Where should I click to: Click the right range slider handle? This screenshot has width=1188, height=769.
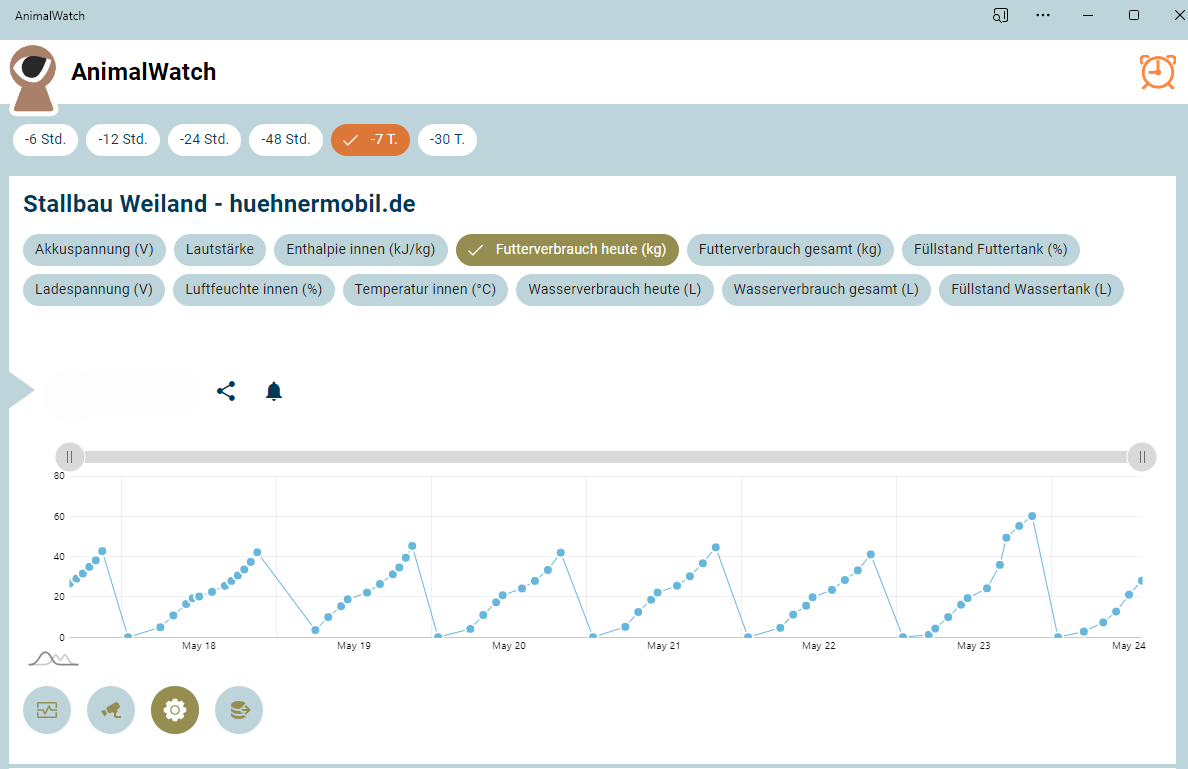1142,457
